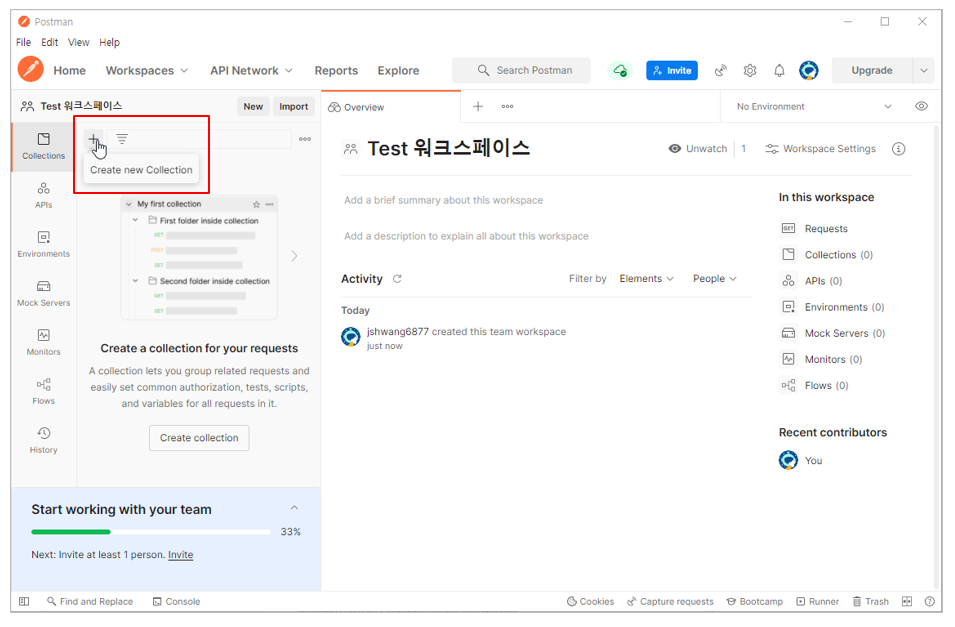Open the Upgrade dropdown arrow

[x=924, y=71]
